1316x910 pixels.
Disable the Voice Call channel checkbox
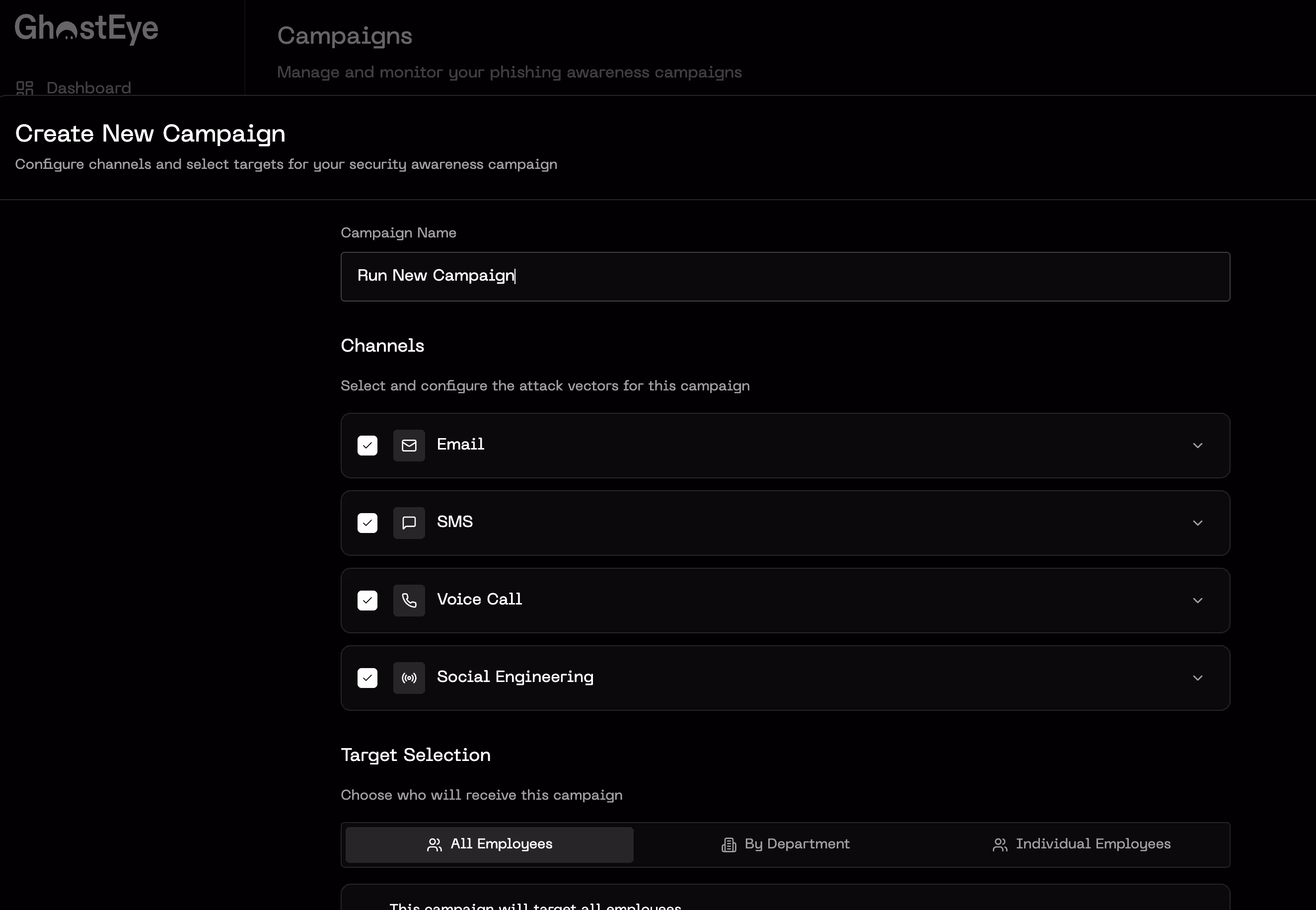367,601
